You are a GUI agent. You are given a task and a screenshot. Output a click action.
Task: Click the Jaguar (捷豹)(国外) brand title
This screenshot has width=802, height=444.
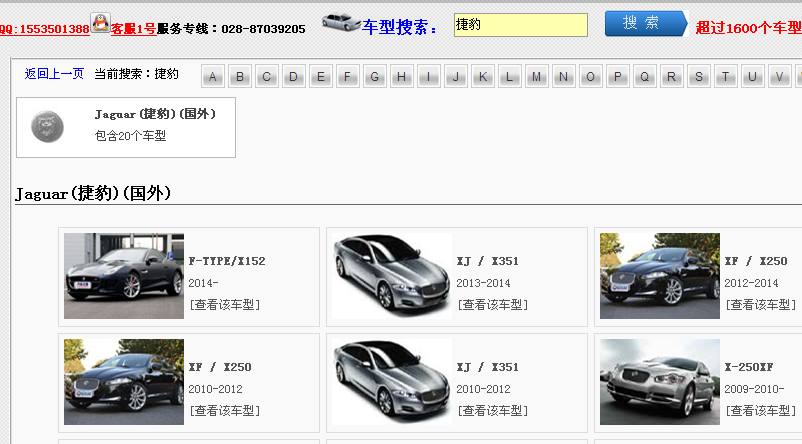(155, 114)
